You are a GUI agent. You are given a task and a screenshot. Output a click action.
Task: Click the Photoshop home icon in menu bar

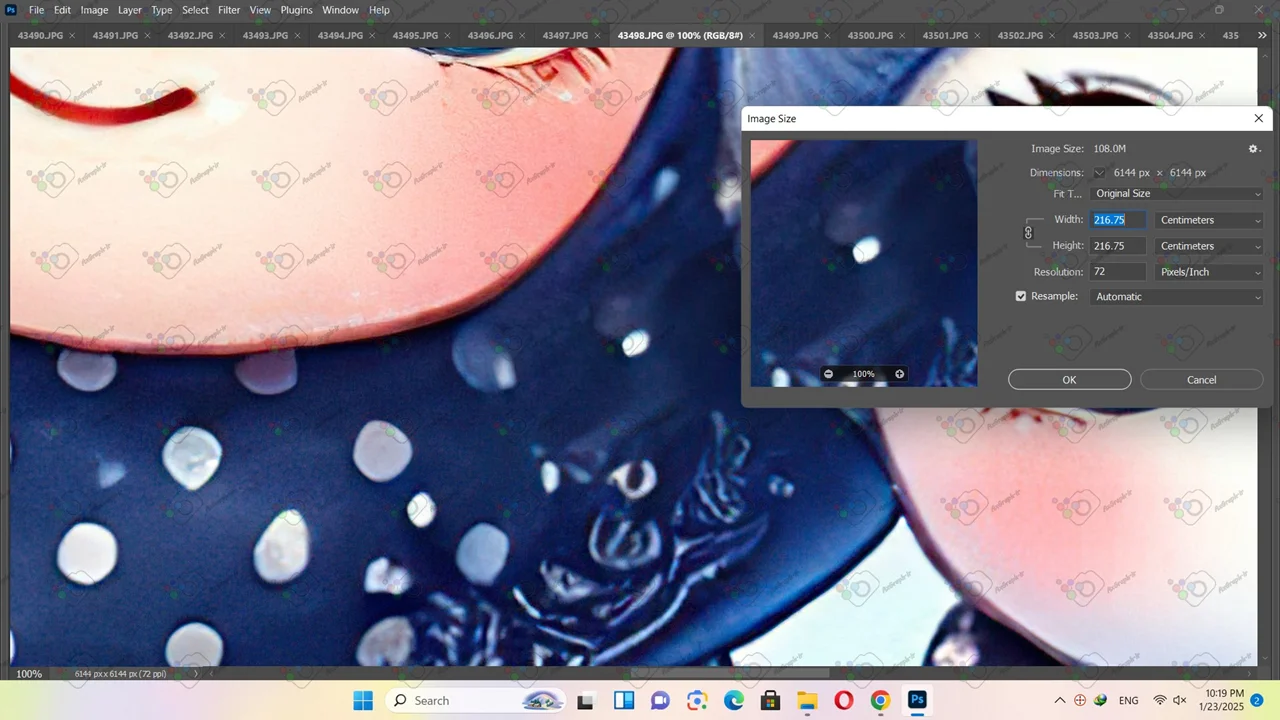coord(11,10)
